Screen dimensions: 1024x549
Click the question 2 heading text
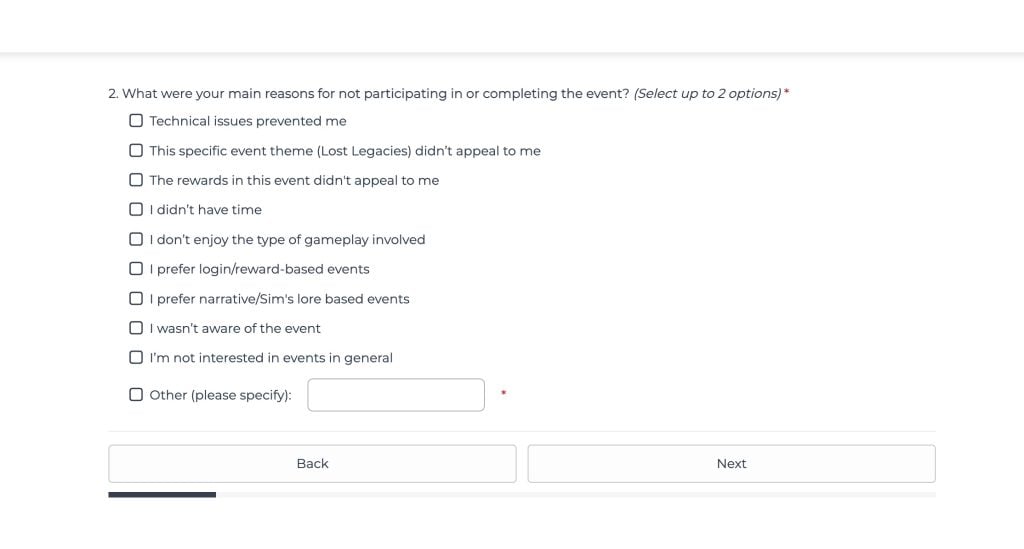(370, 94)
